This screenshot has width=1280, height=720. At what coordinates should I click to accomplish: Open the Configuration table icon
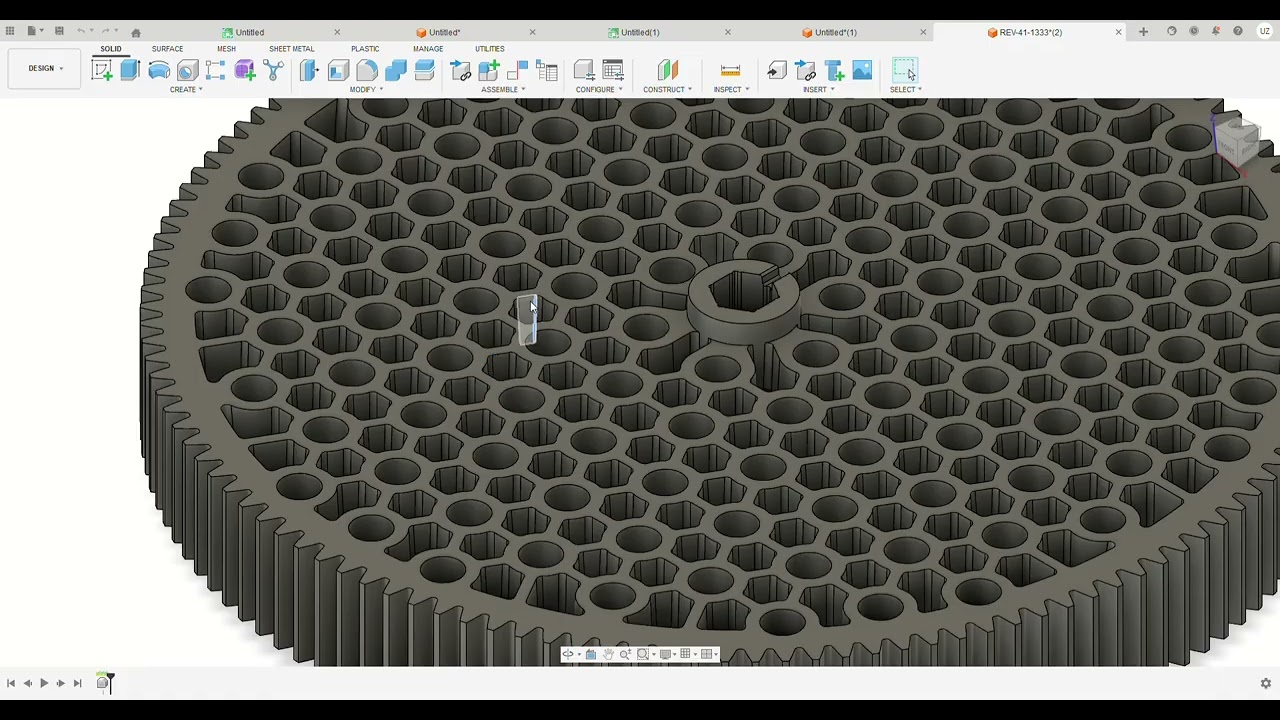pyautogui.click(x=613, y=70)
